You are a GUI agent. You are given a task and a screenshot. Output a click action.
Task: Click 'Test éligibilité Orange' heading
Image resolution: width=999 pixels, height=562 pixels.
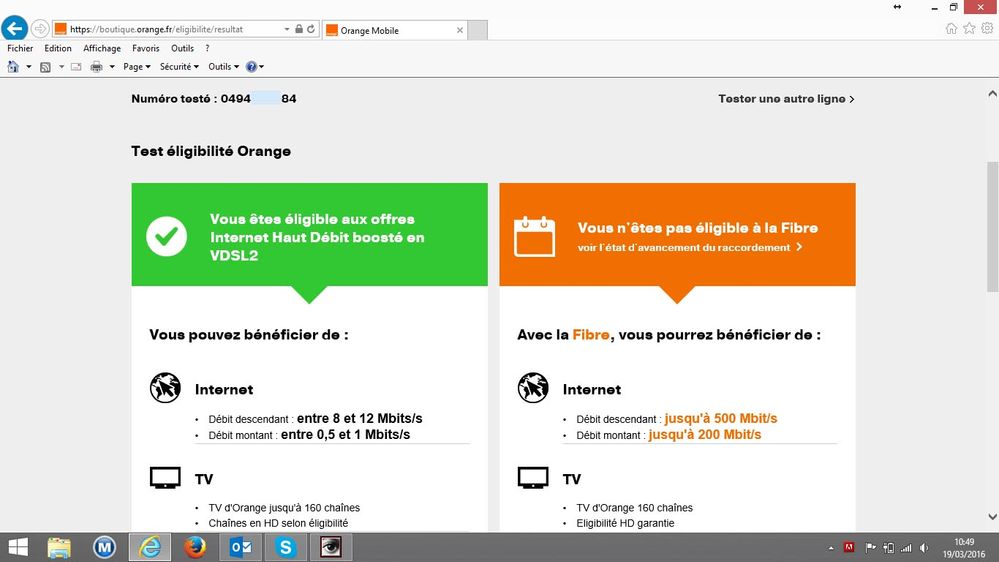[x=211, y=151]
